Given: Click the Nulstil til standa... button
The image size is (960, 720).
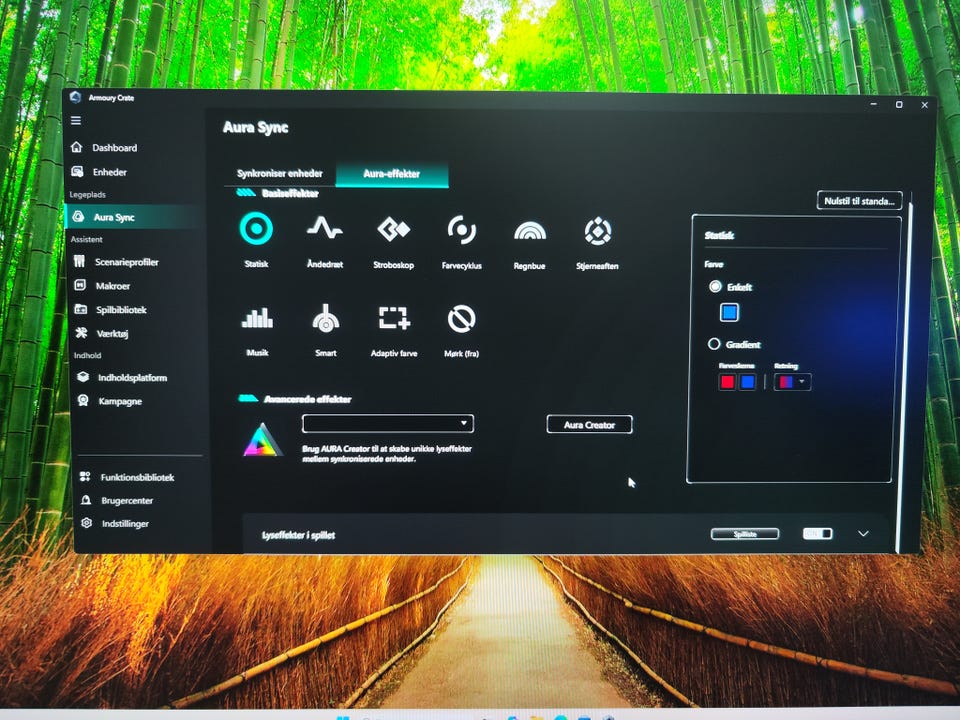Looking at the screenshot, I should click(860, 201).
